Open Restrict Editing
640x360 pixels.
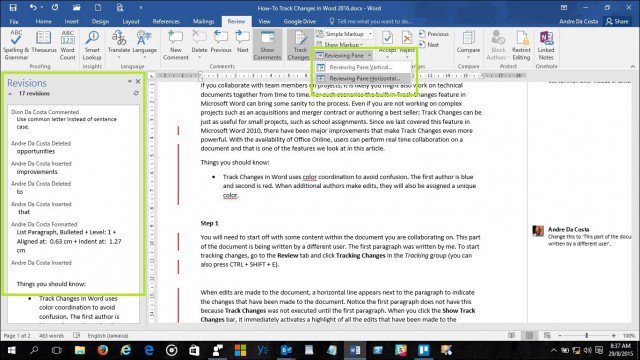(521, 45)
